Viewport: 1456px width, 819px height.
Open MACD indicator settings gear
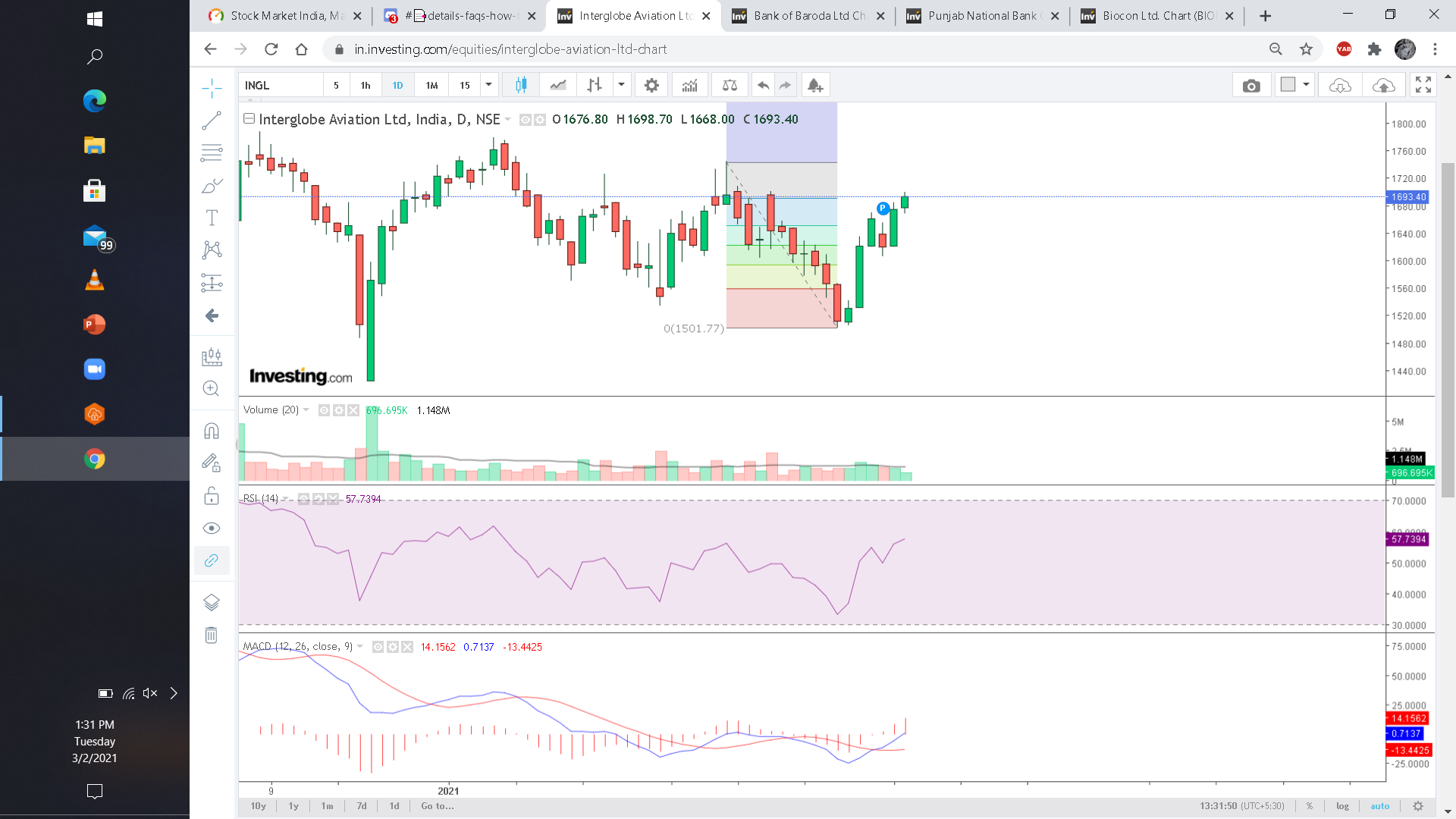[393, 647]
